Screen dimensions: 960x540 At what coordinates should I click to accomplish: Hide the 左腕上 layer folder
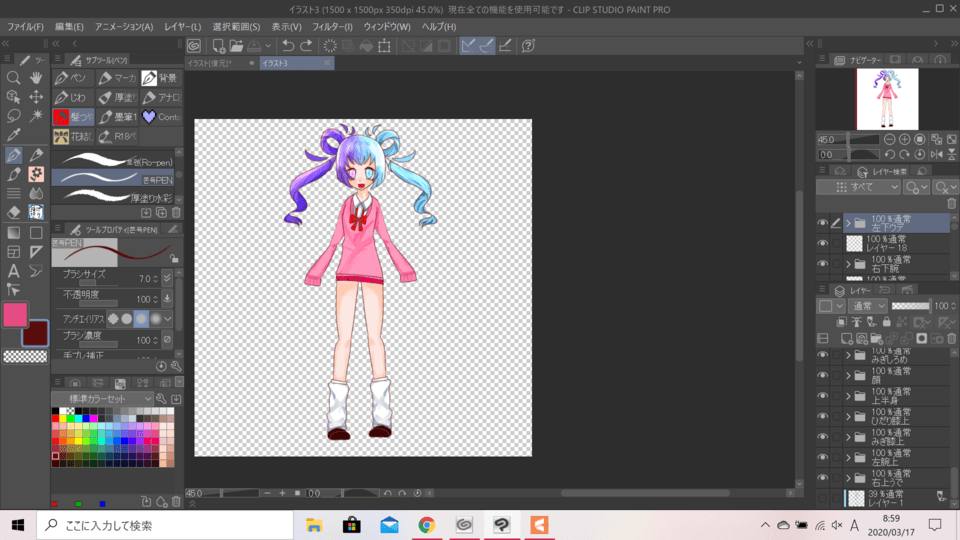(x=822, y=457)
